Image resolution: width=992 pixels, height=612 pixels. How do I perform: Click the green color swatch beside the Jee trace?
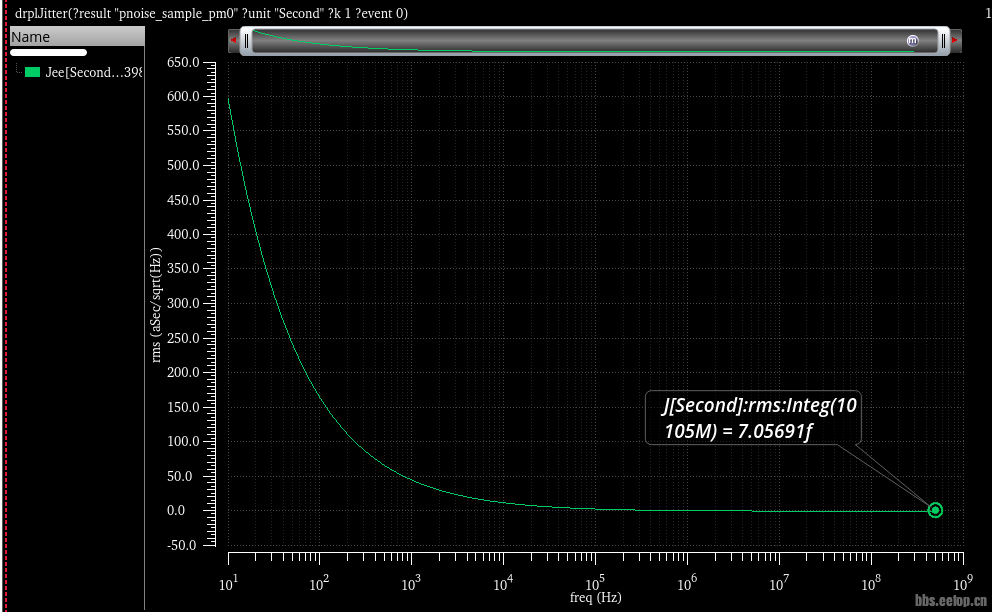point(32,72)
